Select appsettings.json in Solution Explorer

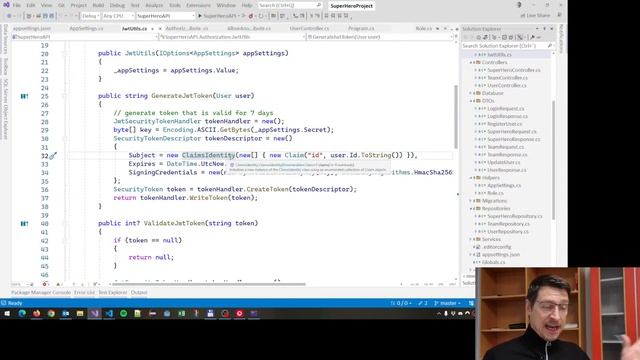501,255
